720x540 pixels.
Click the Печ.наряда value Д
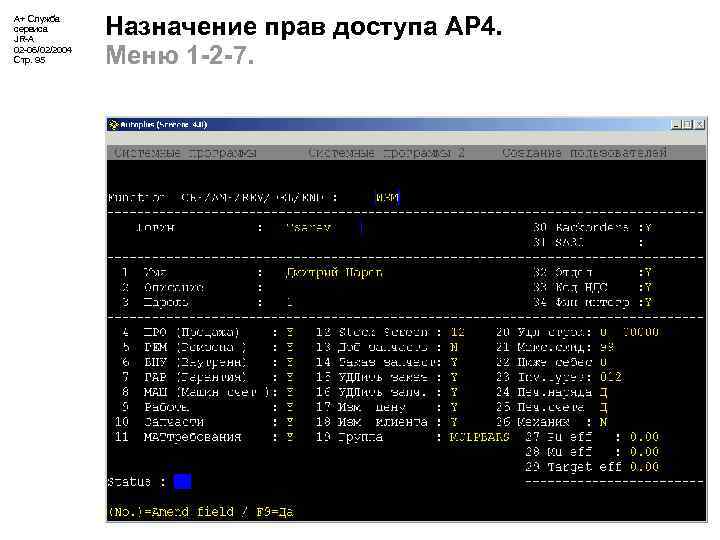pyautogui.click(x=603, y=392)
